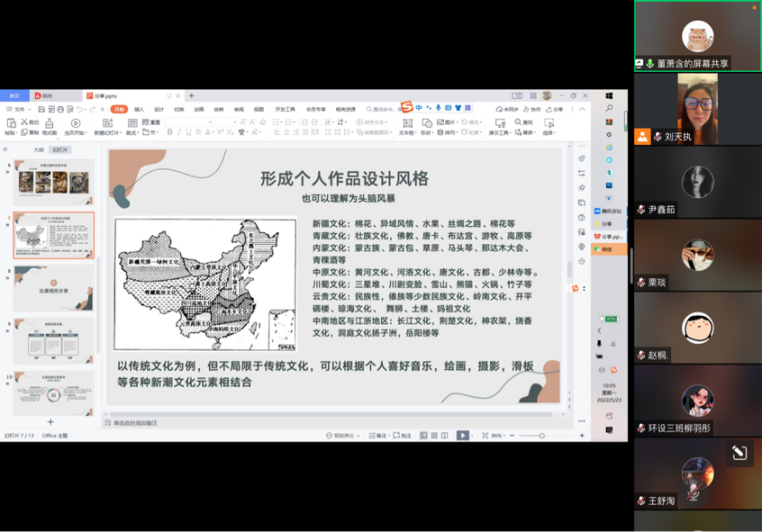Click the New Slide icon

107,123
